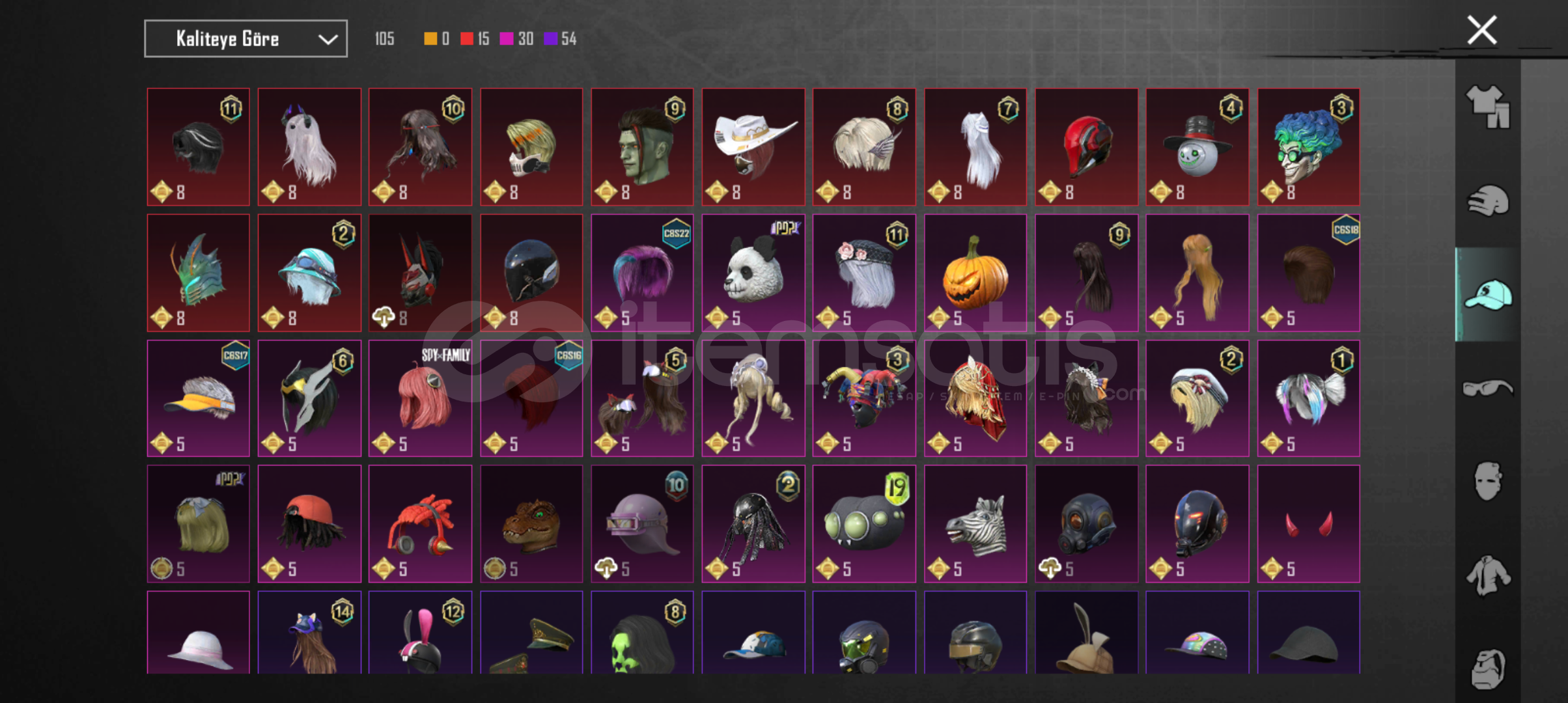
Task: Close the inventory with the X button
Action: [x=1481, y=30]
